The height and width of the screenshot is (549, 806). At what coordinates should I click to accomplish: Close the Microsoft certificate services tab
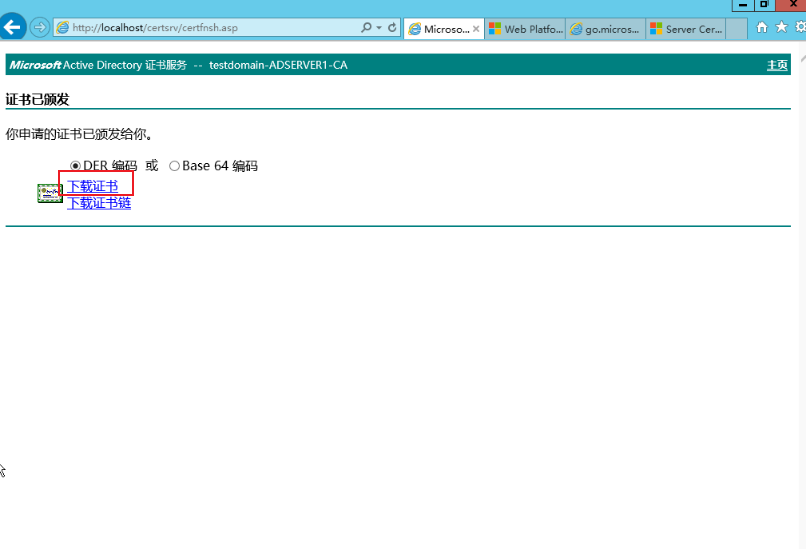[x=477, y=29]
